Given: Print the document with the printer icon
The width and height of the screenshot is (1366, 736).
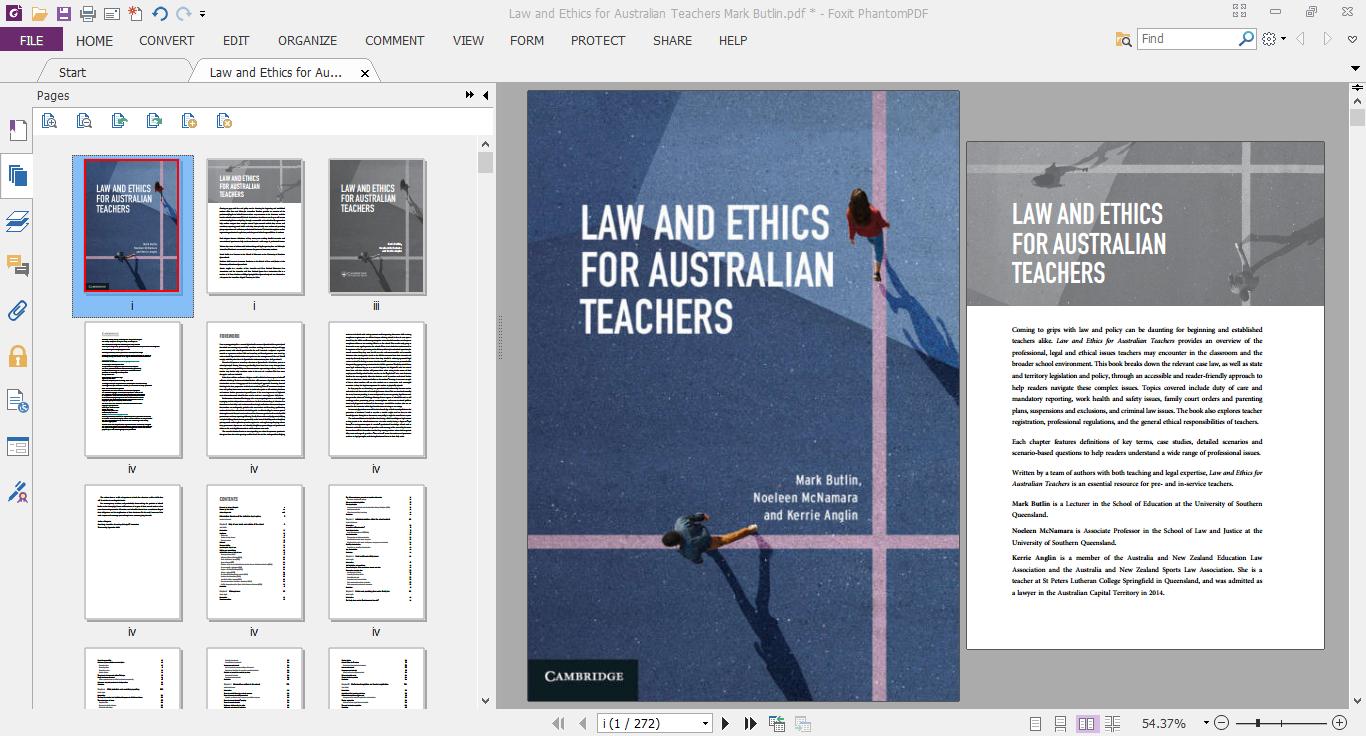Looking at the screenshot, I should coord(87,14).
